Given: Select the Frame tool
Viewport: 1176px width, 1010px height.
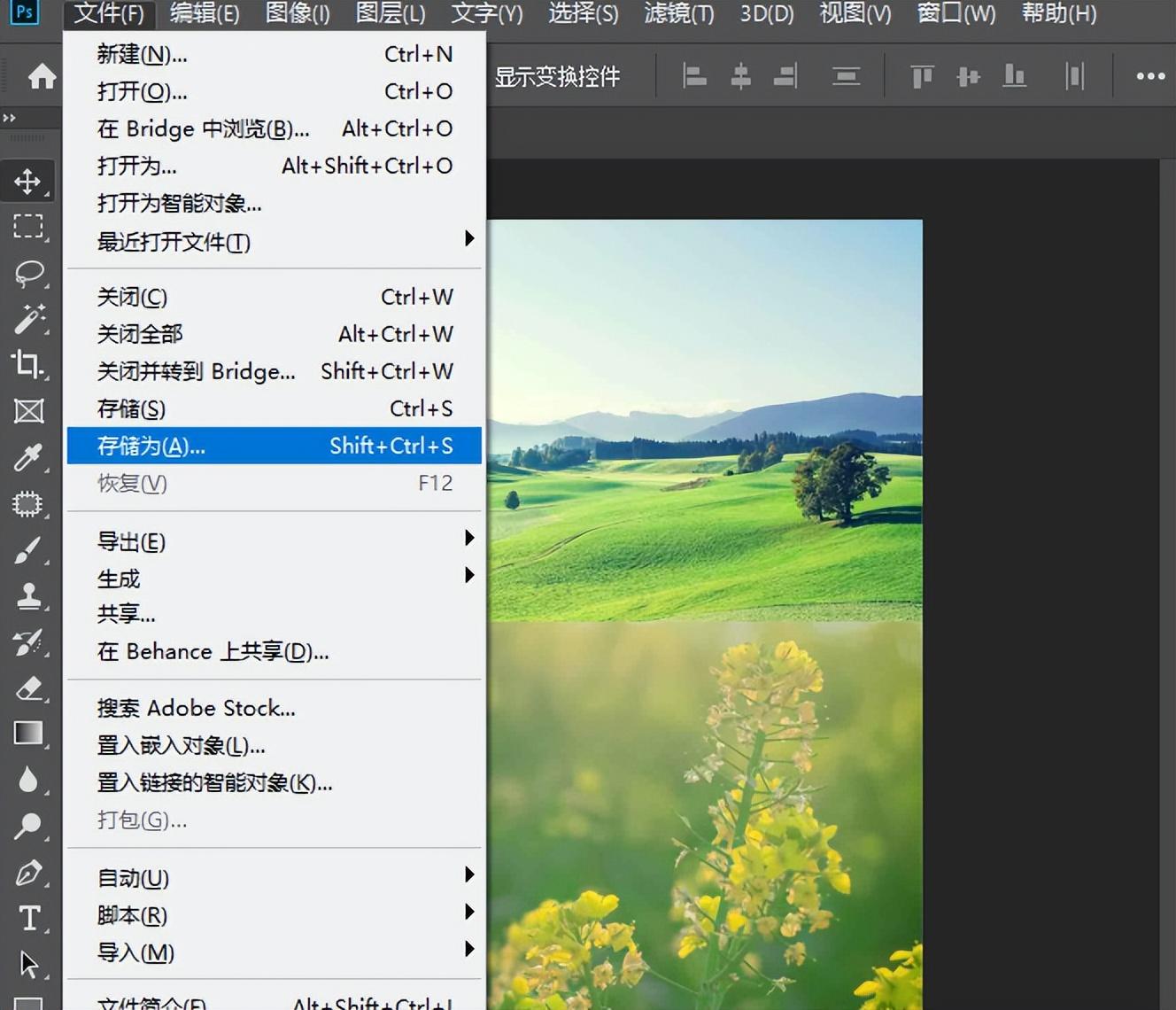Looking at the screenshot, I should (27, 411).
